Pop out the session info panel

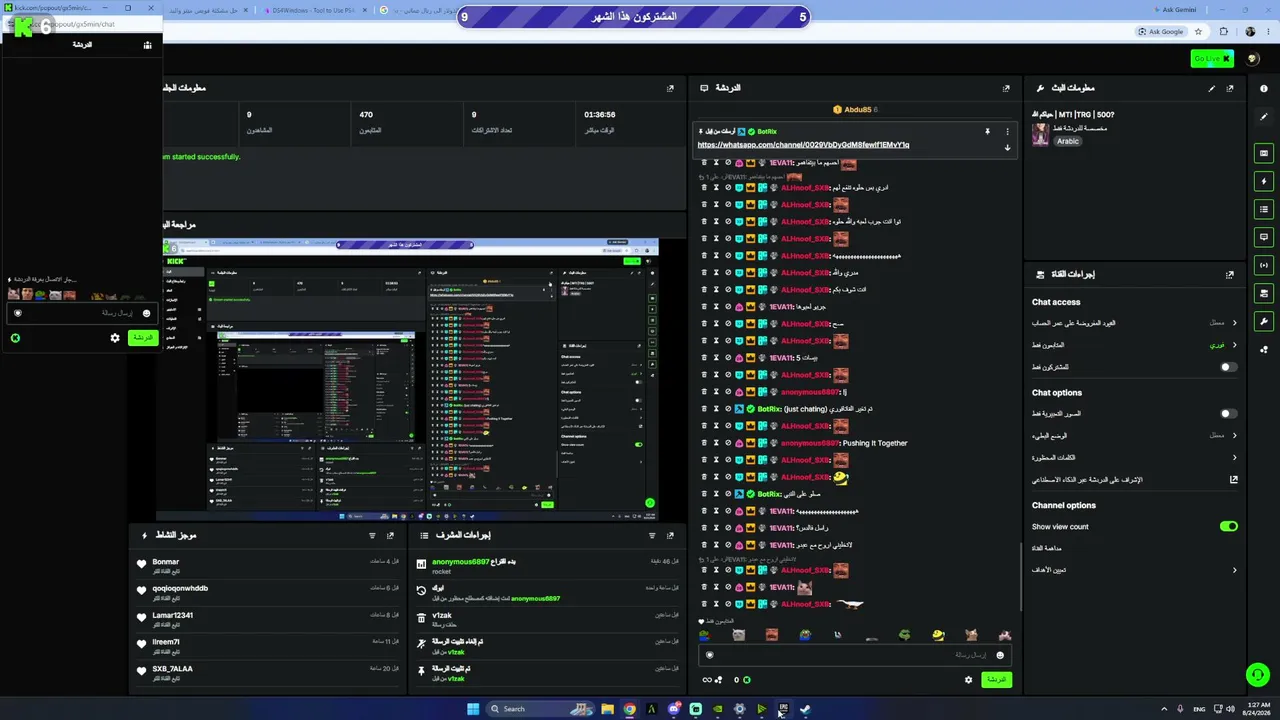670,88
